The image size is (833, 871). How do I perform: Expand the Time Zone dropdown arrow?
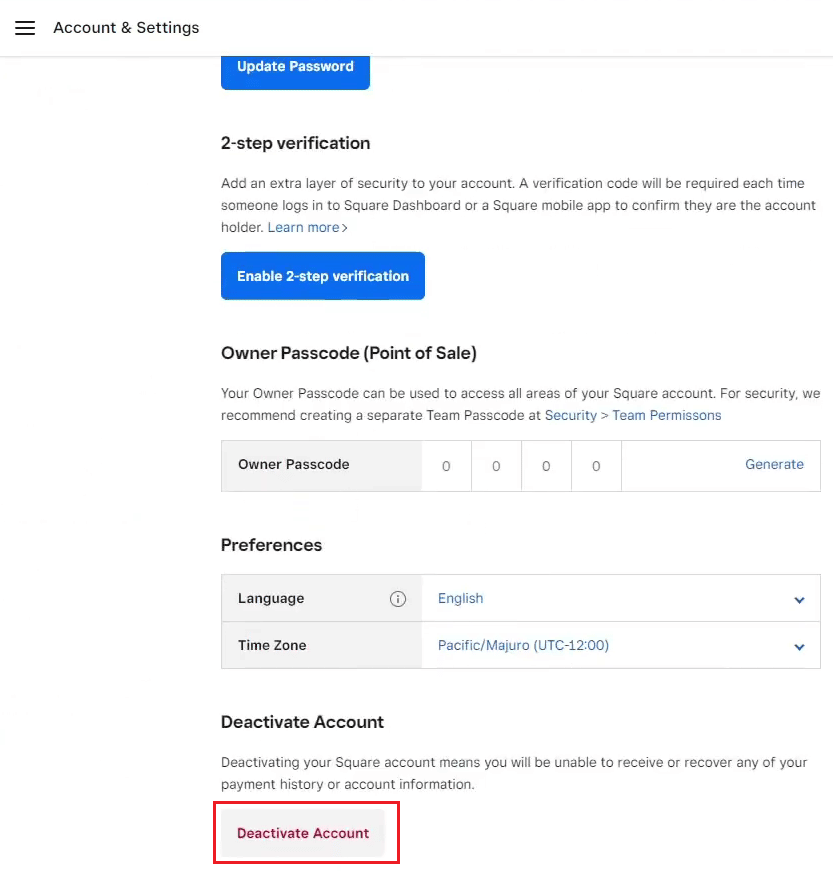click(799, 647)
